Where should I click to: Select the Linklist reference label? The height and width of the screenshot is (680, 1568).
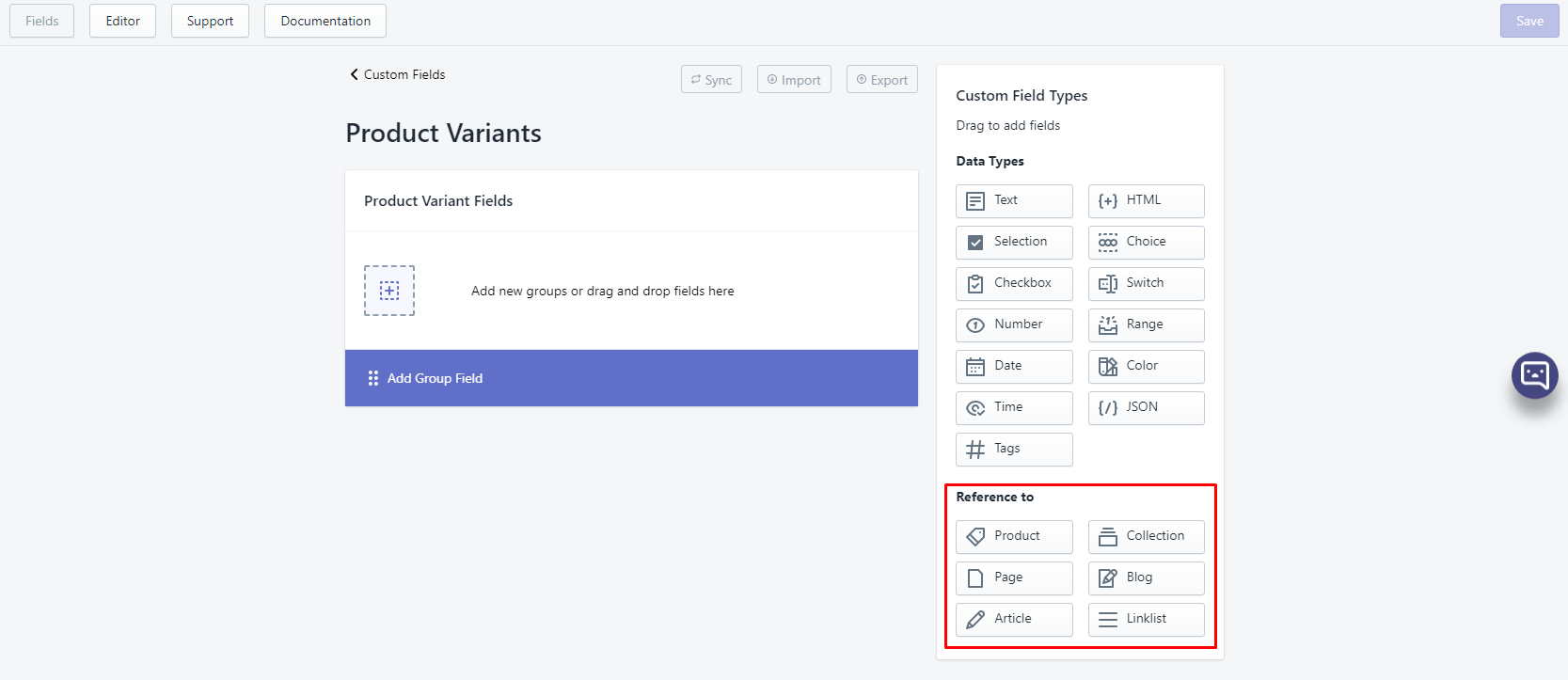coord(1146,619)
